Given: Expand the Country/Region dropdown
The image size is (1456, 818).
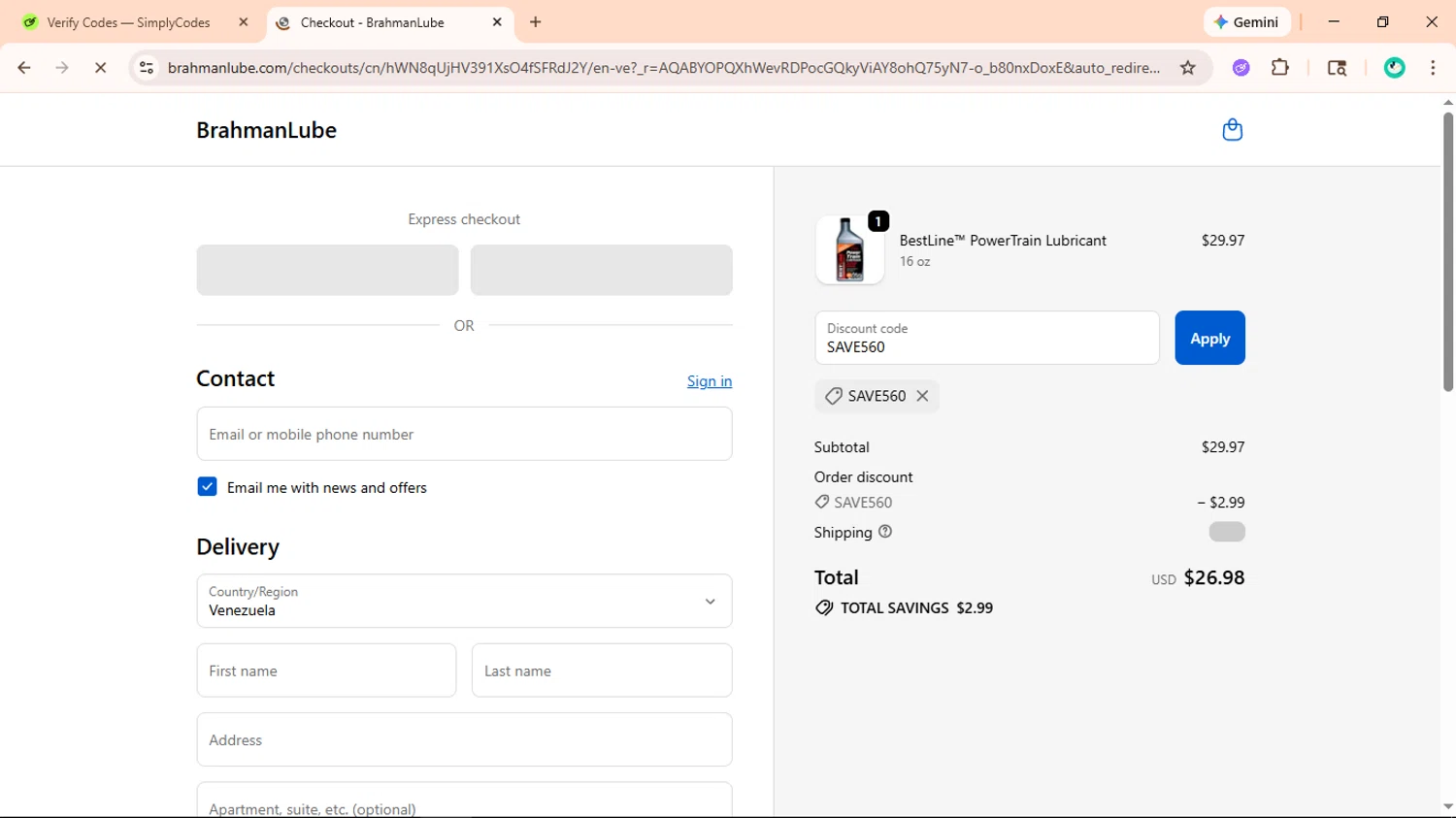Looking at the screenshot, I should tap(464, 601).
